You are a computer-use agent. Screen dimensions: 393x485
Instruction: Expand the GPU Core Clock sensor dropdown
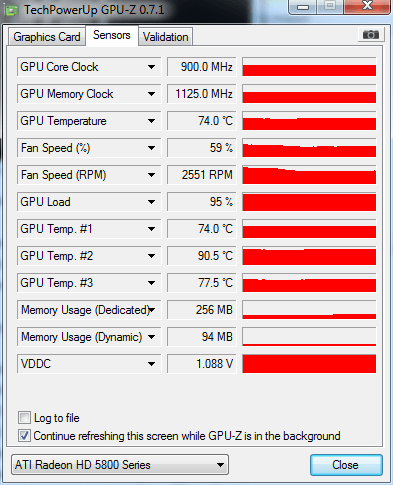point(152,67)
